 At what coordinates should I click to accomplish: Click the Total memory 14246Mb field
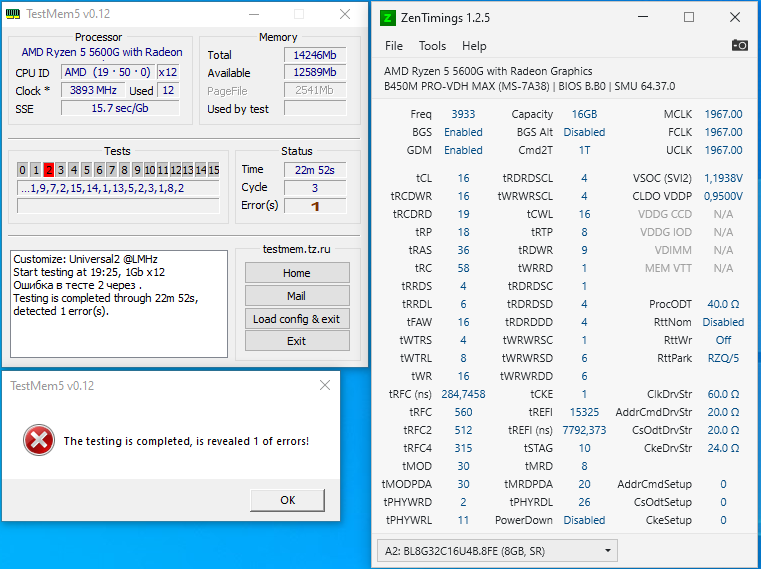point(315,55)
